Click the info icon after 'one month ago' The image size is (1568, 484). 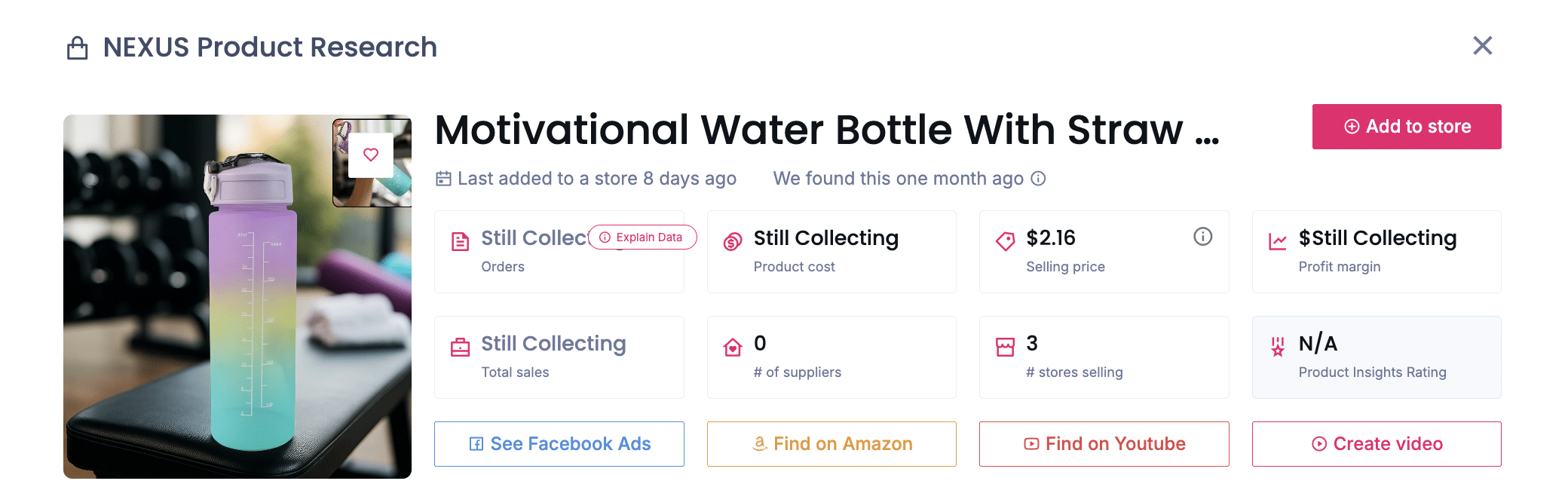pos(1039,179)
